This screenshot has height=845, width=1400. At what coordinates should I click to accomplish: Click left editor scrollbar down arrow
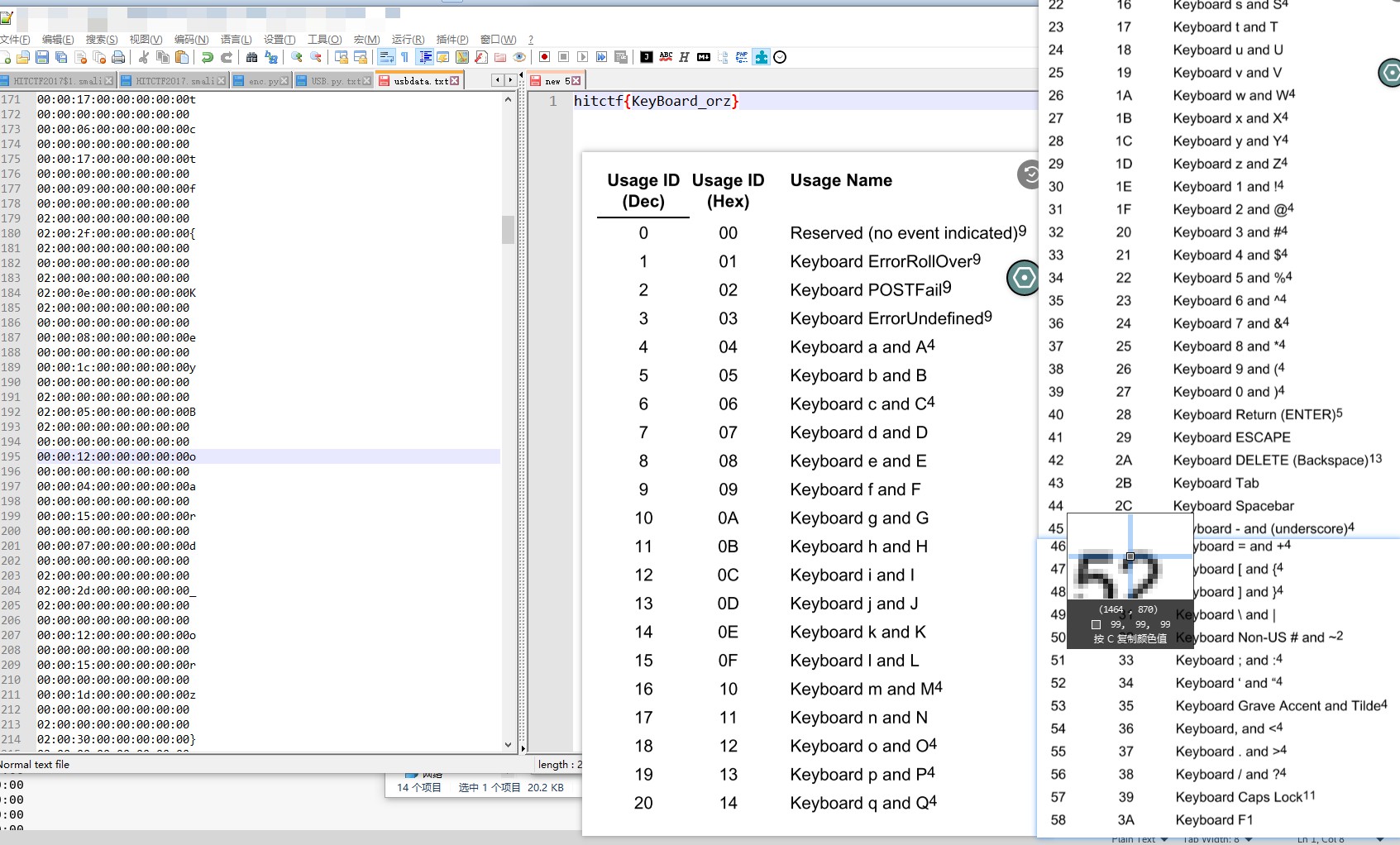509,745
